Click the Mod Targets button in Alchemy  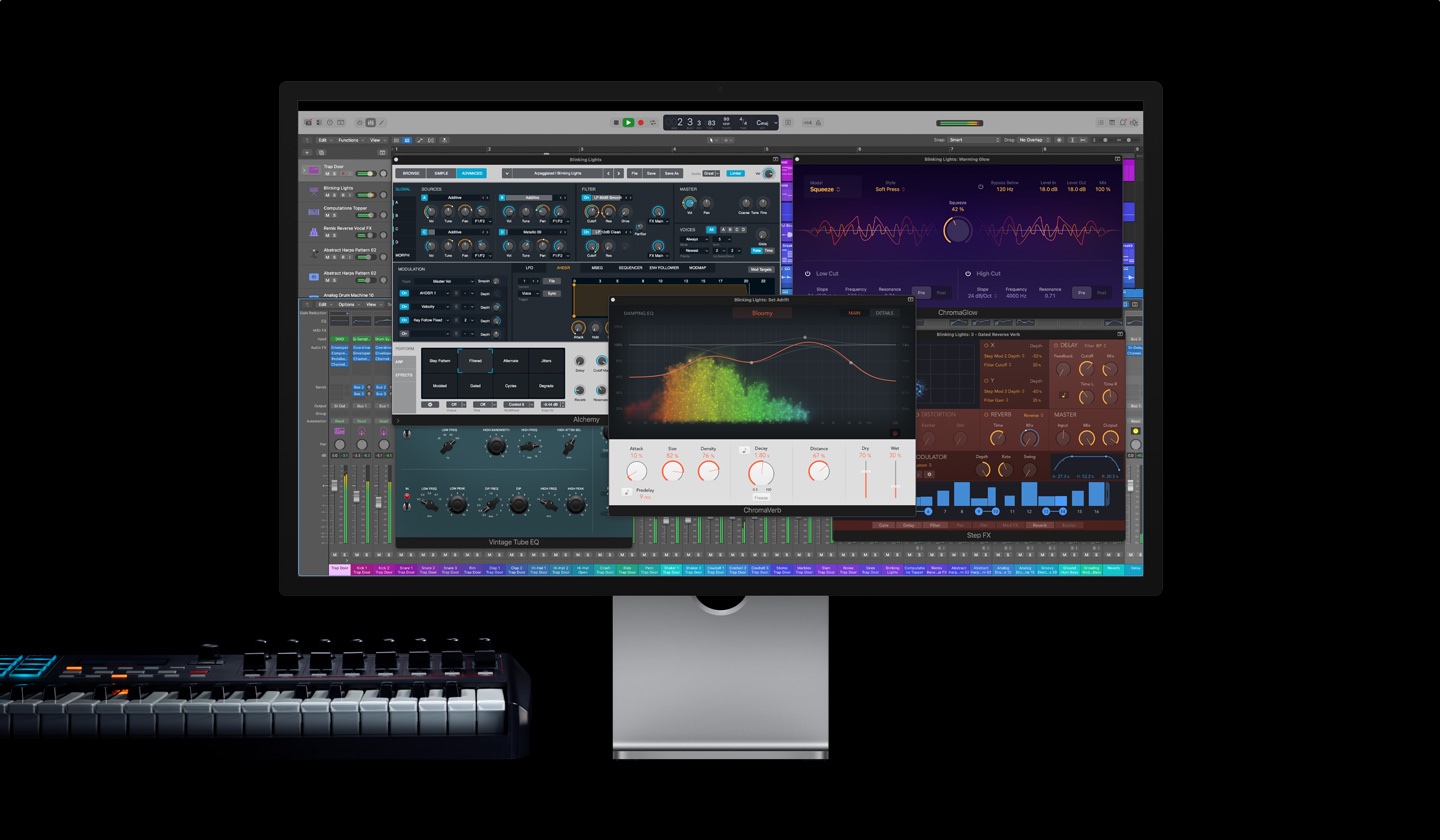(x=761, y=270)
